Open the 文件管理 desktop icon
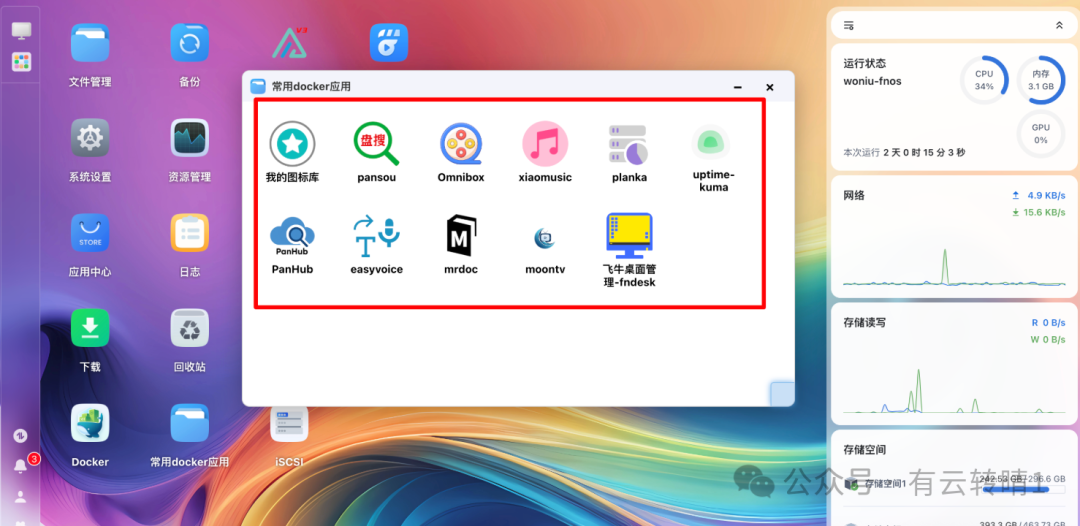The image size is (1080, 526). point(90,43)
